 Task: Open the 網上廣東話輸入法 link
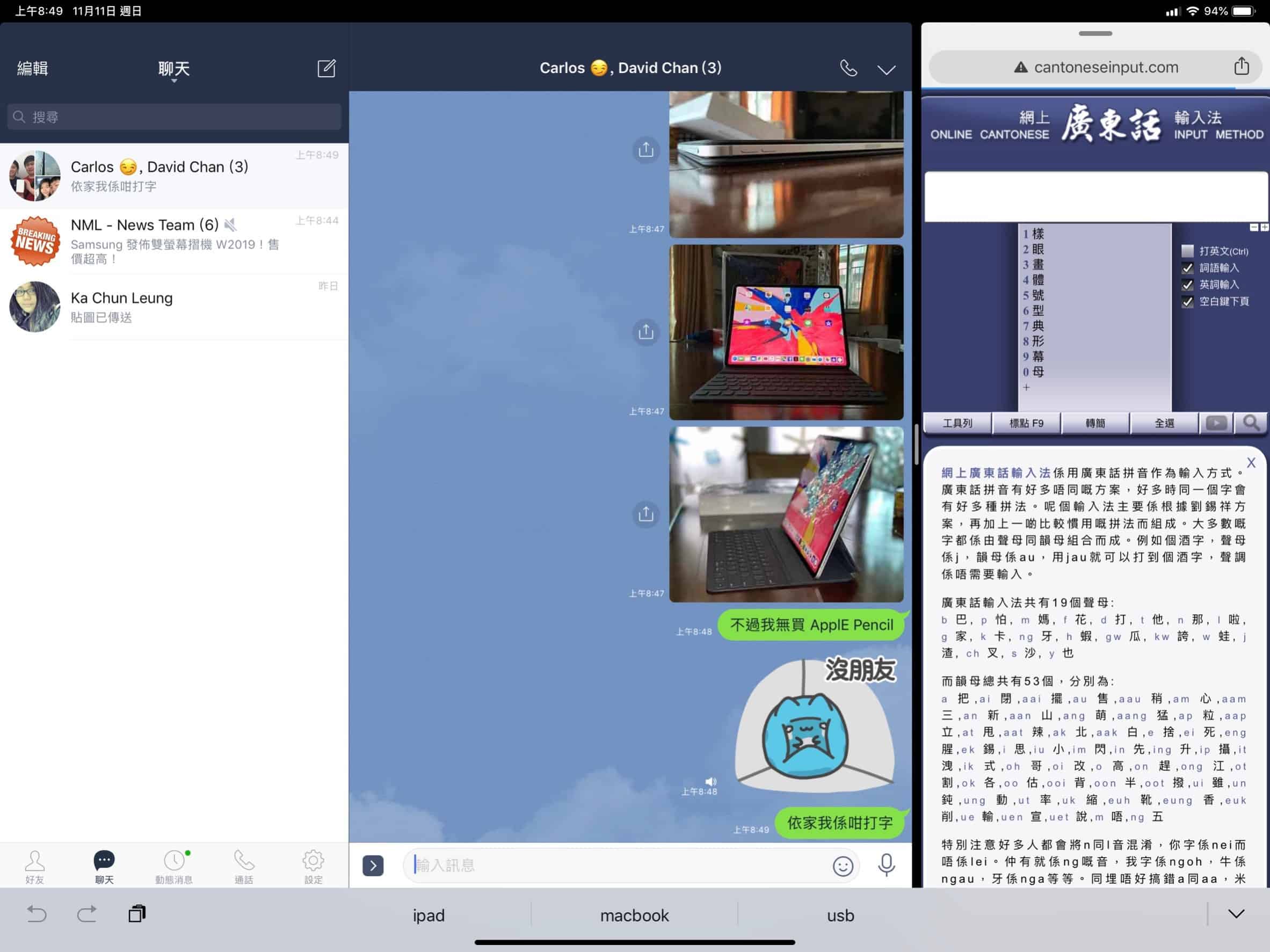click(996, 473)
